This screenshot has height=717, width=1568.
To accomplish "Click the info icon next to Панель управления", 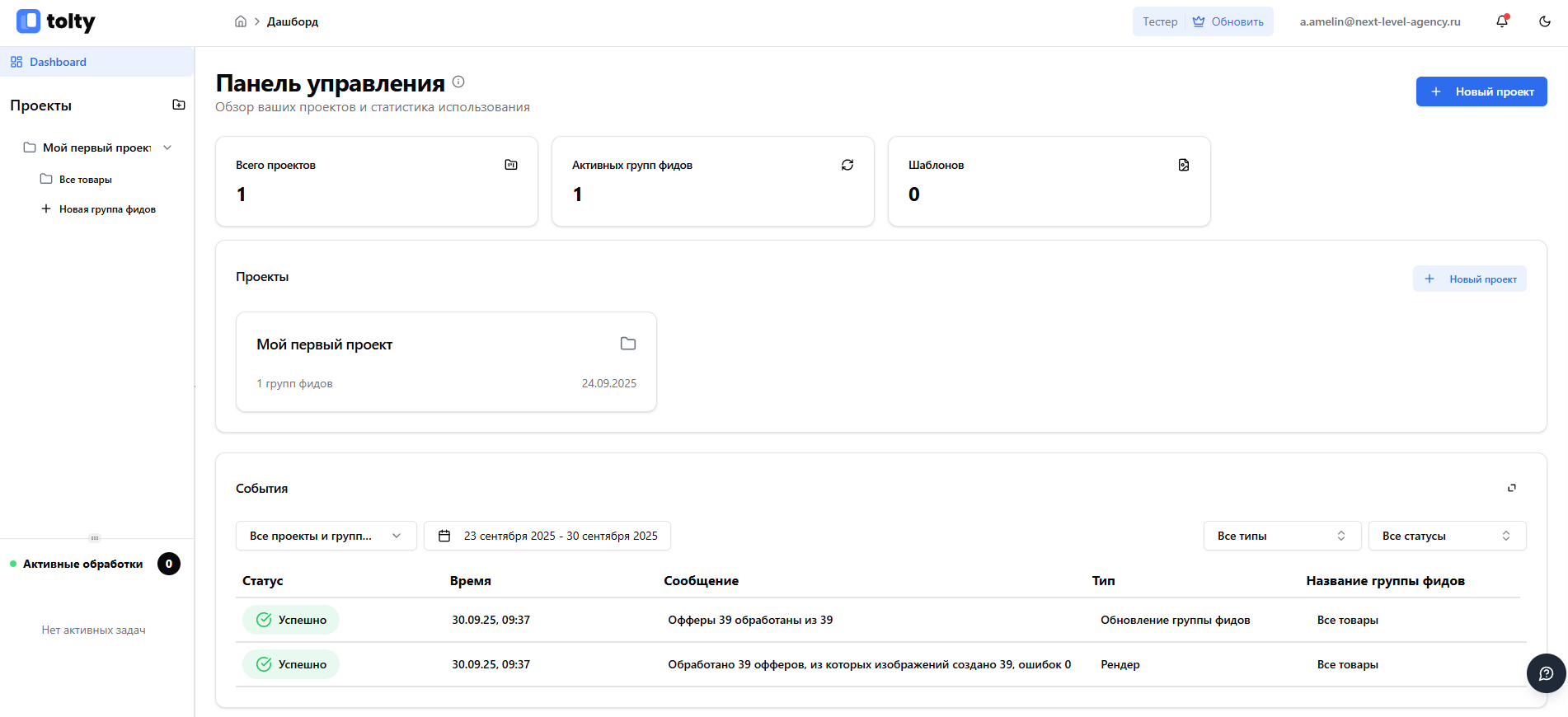I will (458, 82).
